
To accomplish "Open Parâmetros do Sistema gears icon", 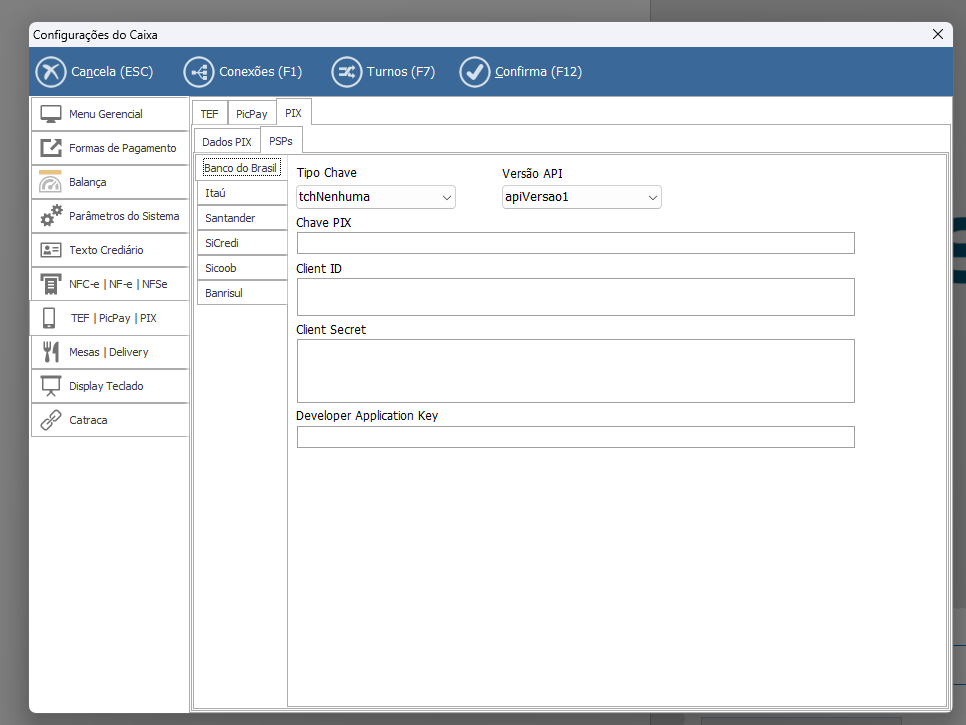I will [x=51, y=216].
